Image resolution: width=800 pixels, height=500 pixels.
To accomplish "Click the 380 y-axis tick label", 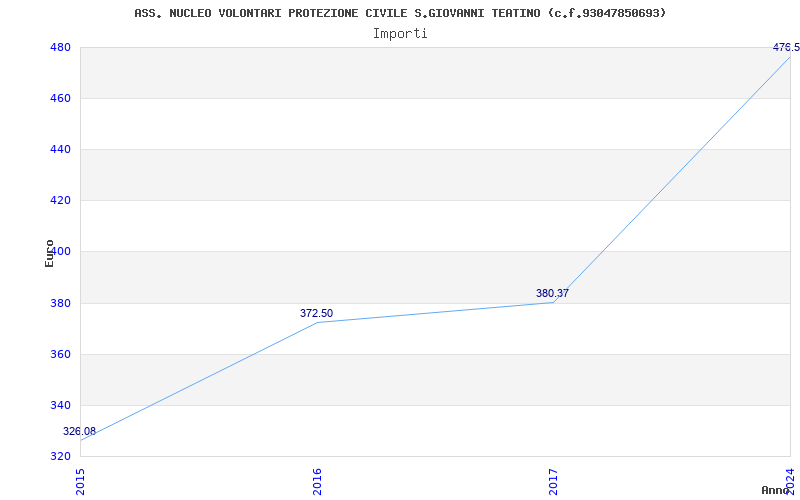I will click(60, 303).
